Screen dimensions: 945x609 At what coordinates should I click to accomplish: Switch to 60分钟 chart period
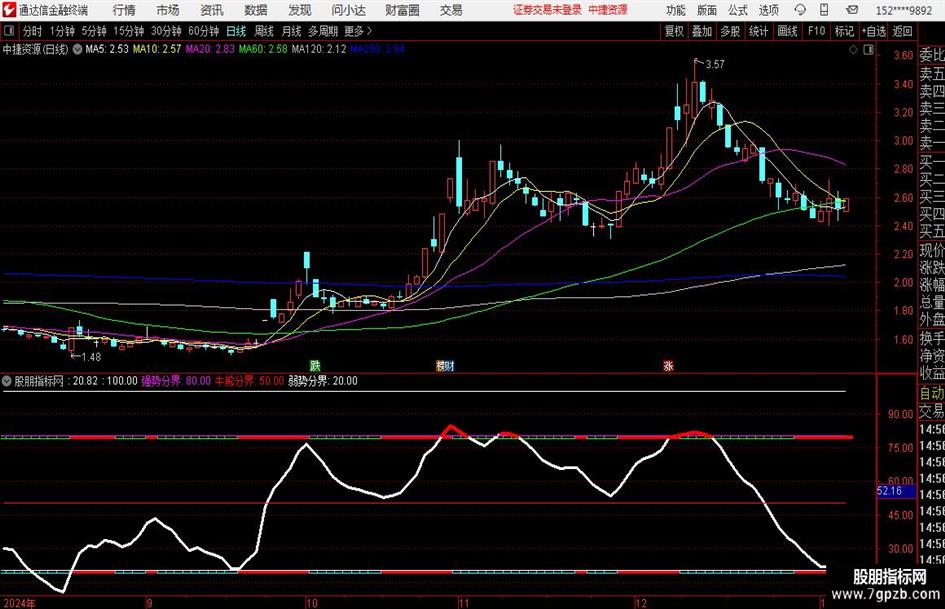pos(203,31)
